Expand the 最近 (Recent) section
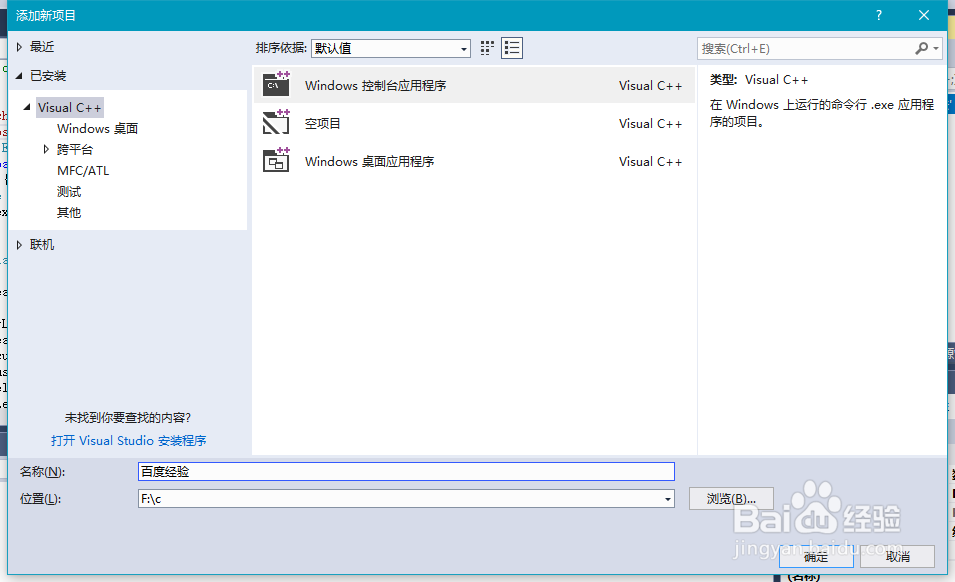The width and height of the screenshot is (955, 582). 19,47
